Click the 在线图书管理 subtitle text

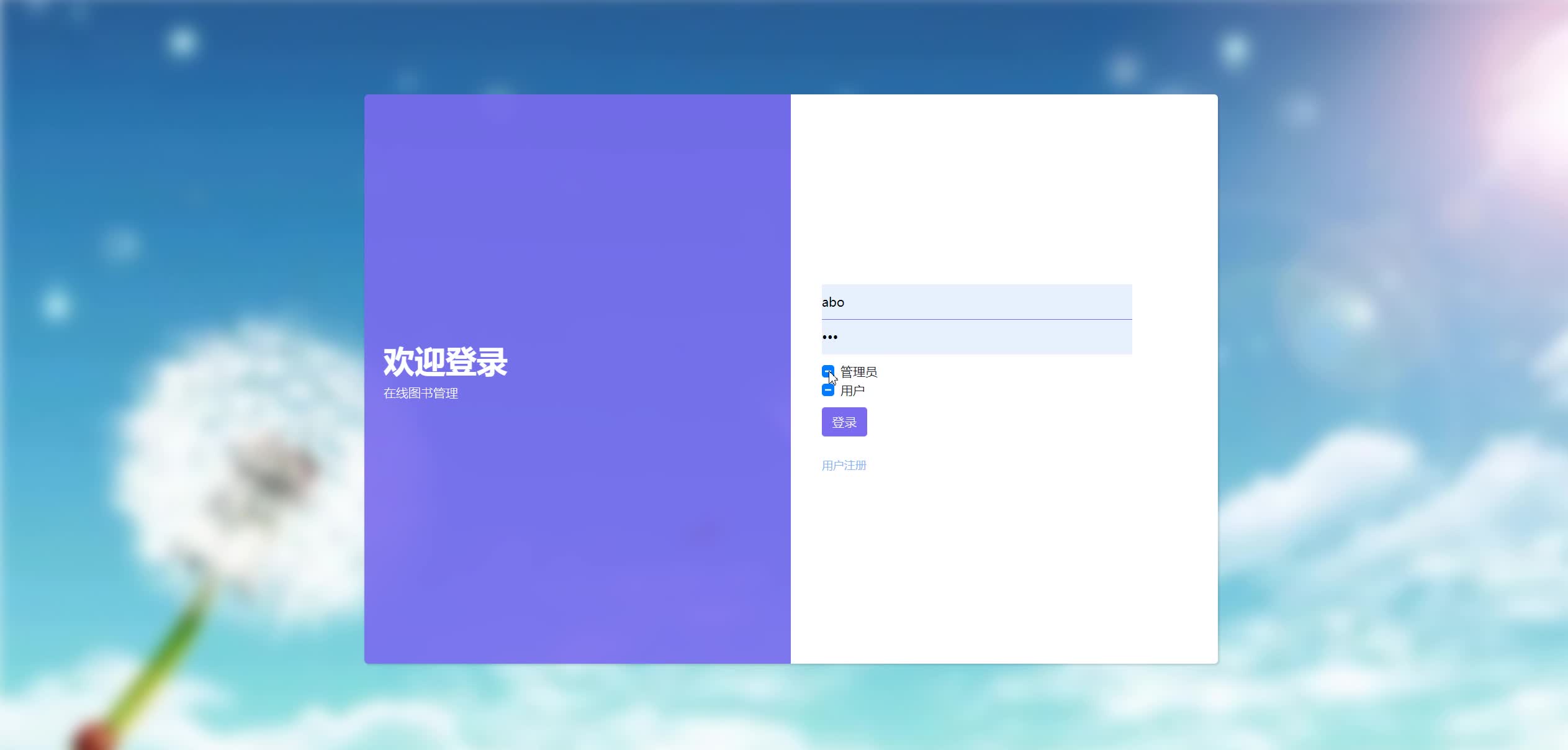point(420,393)
